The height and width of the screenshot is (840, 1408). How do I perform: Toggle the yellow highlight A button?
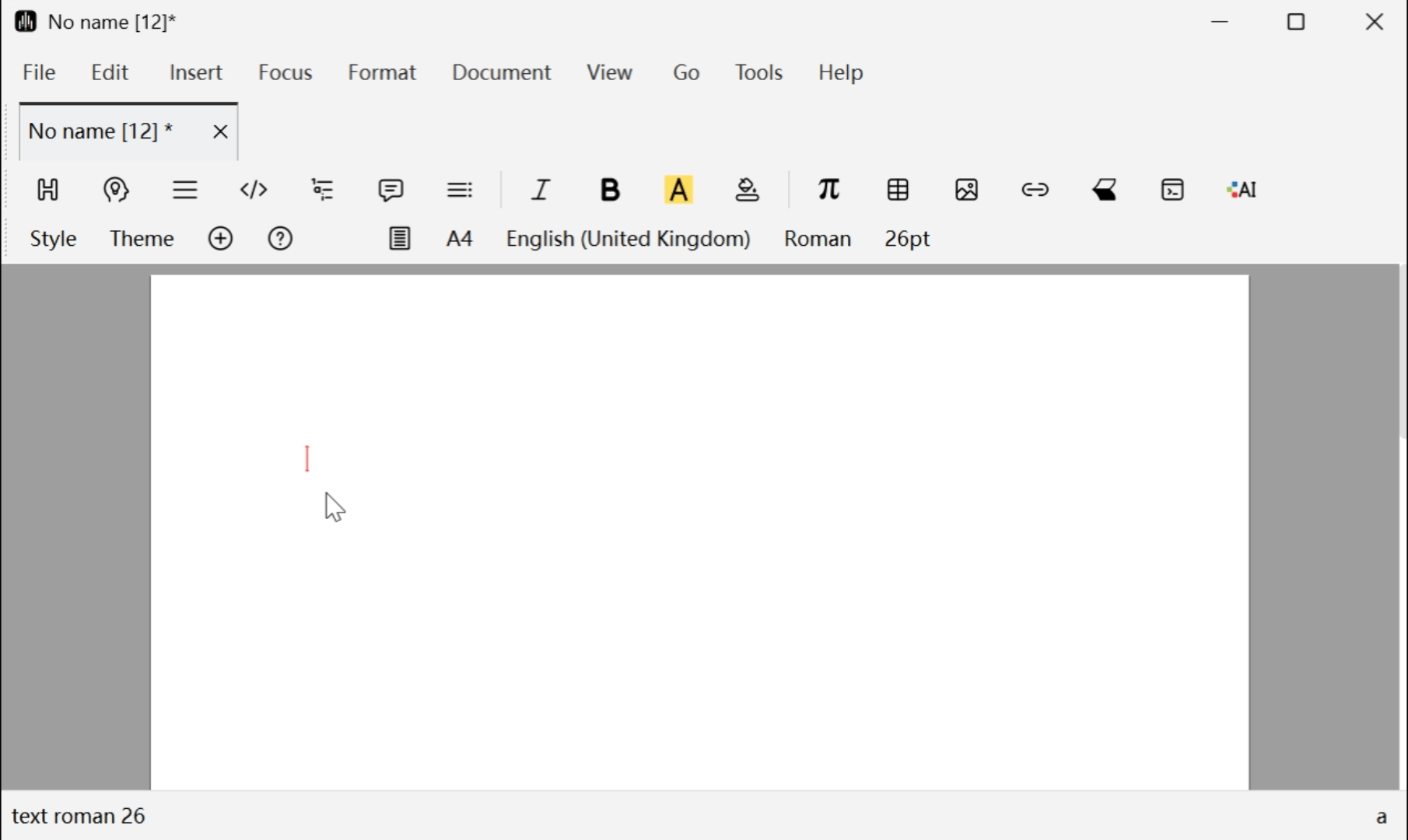point(678,190)
